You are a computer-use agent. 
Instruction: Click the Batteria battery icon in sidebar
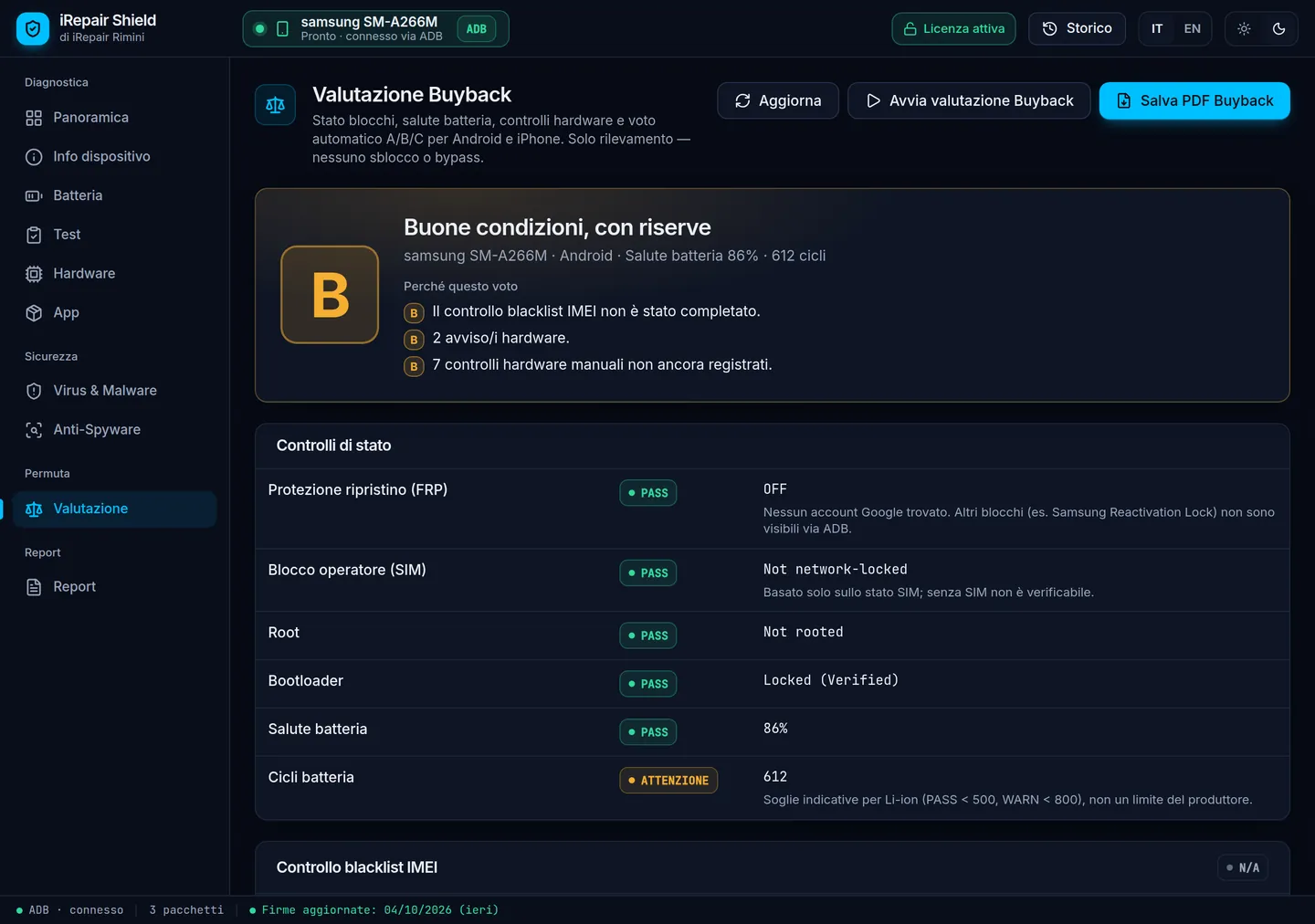(x=34, y=196)
